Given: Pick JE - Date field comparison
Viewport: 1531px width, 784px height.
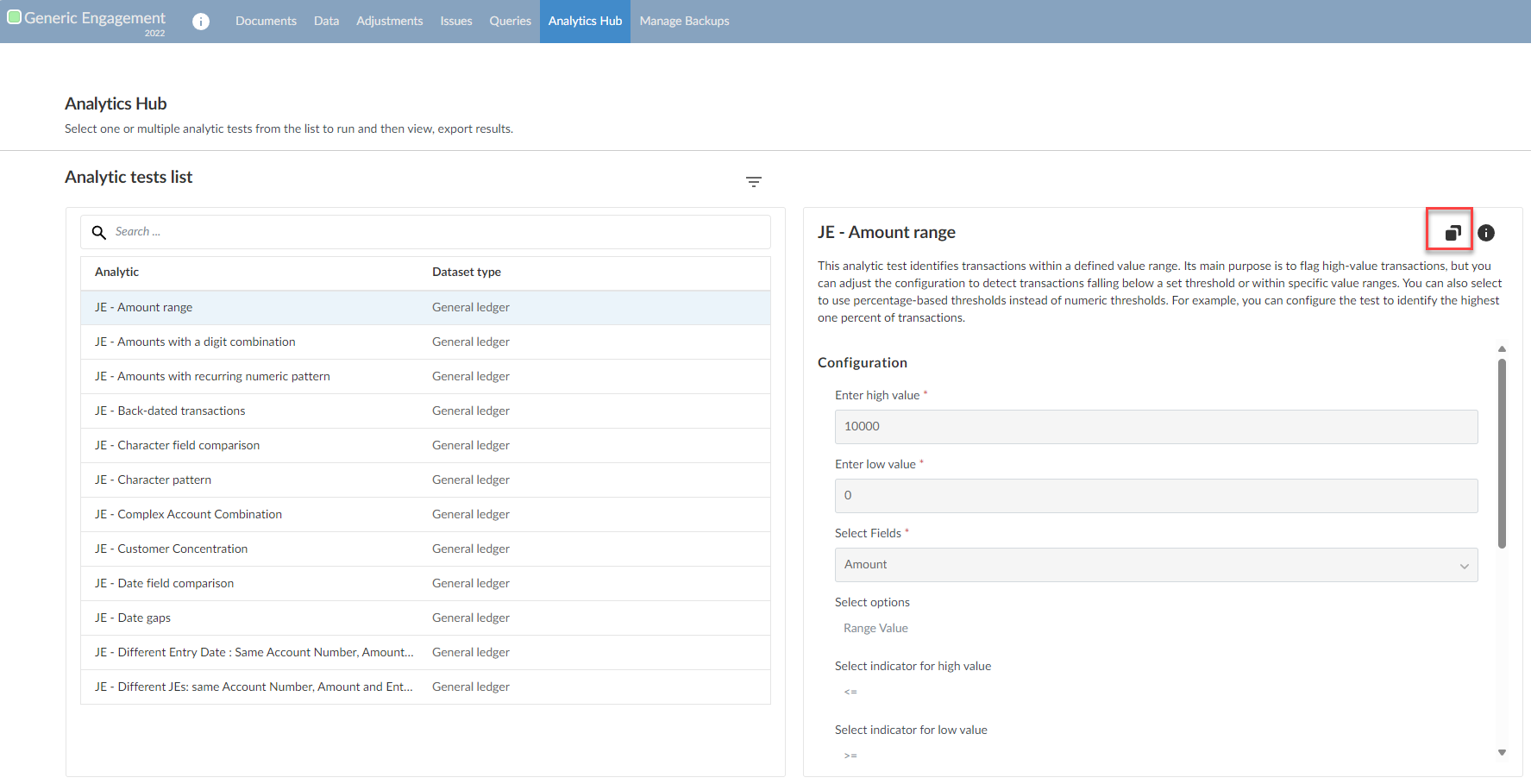Looking at the screenshot, I should point(425,584).
